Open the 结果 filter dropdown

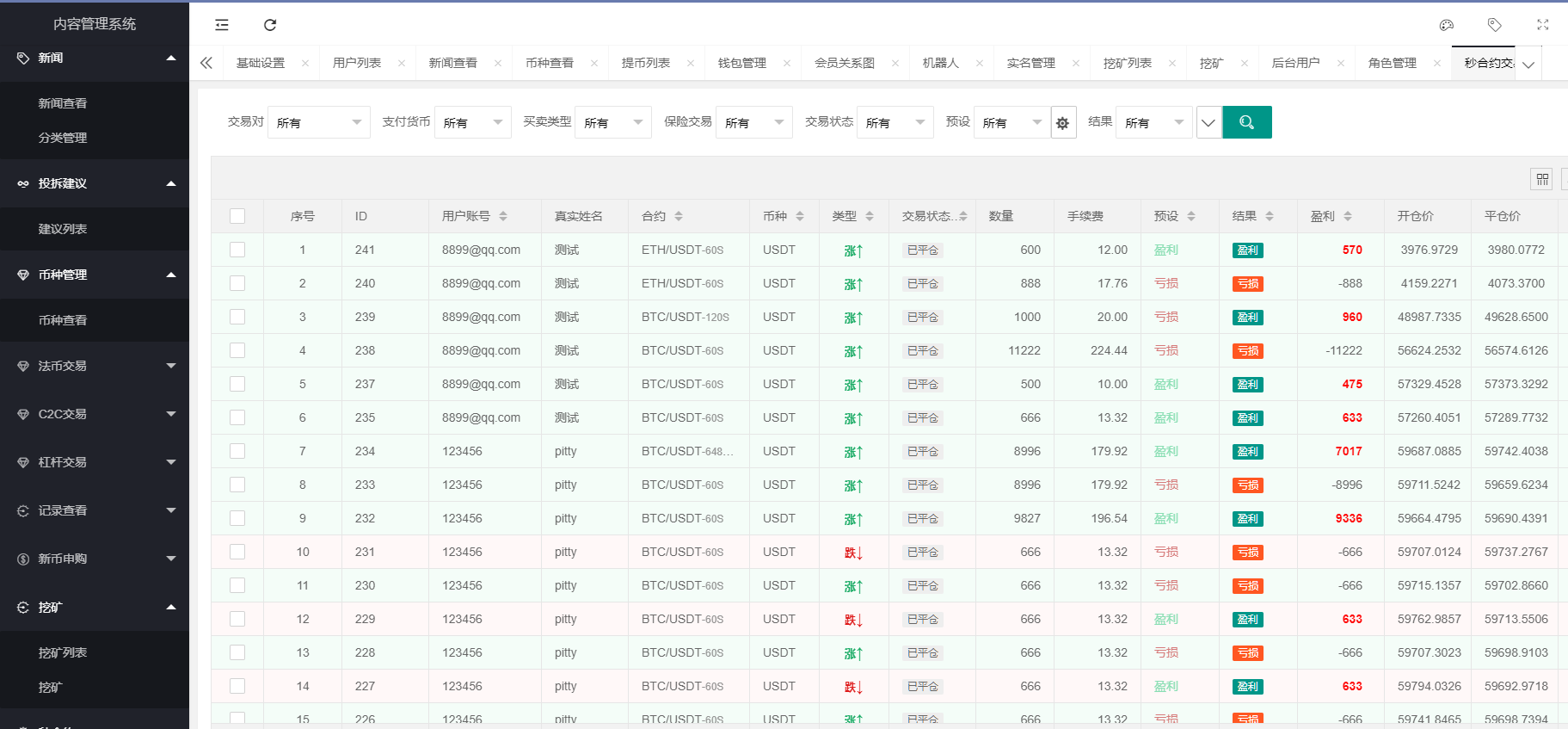(1154, 123)
